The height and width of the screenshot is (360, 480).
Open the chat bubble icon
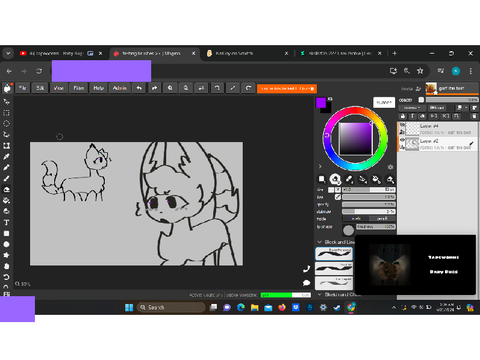306,283
